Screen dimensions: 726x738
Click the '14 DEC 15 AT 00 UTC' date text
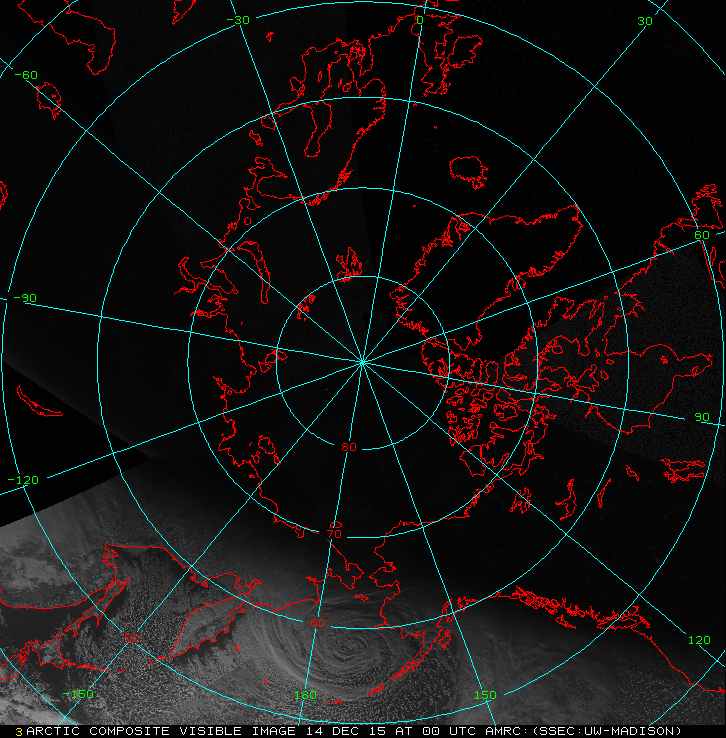391,731
